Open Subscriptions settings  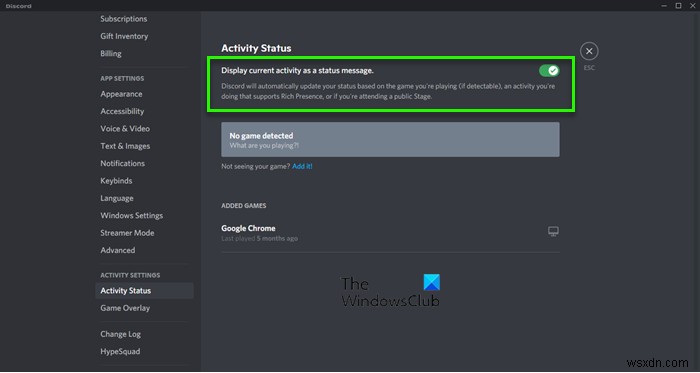(124, 19)
